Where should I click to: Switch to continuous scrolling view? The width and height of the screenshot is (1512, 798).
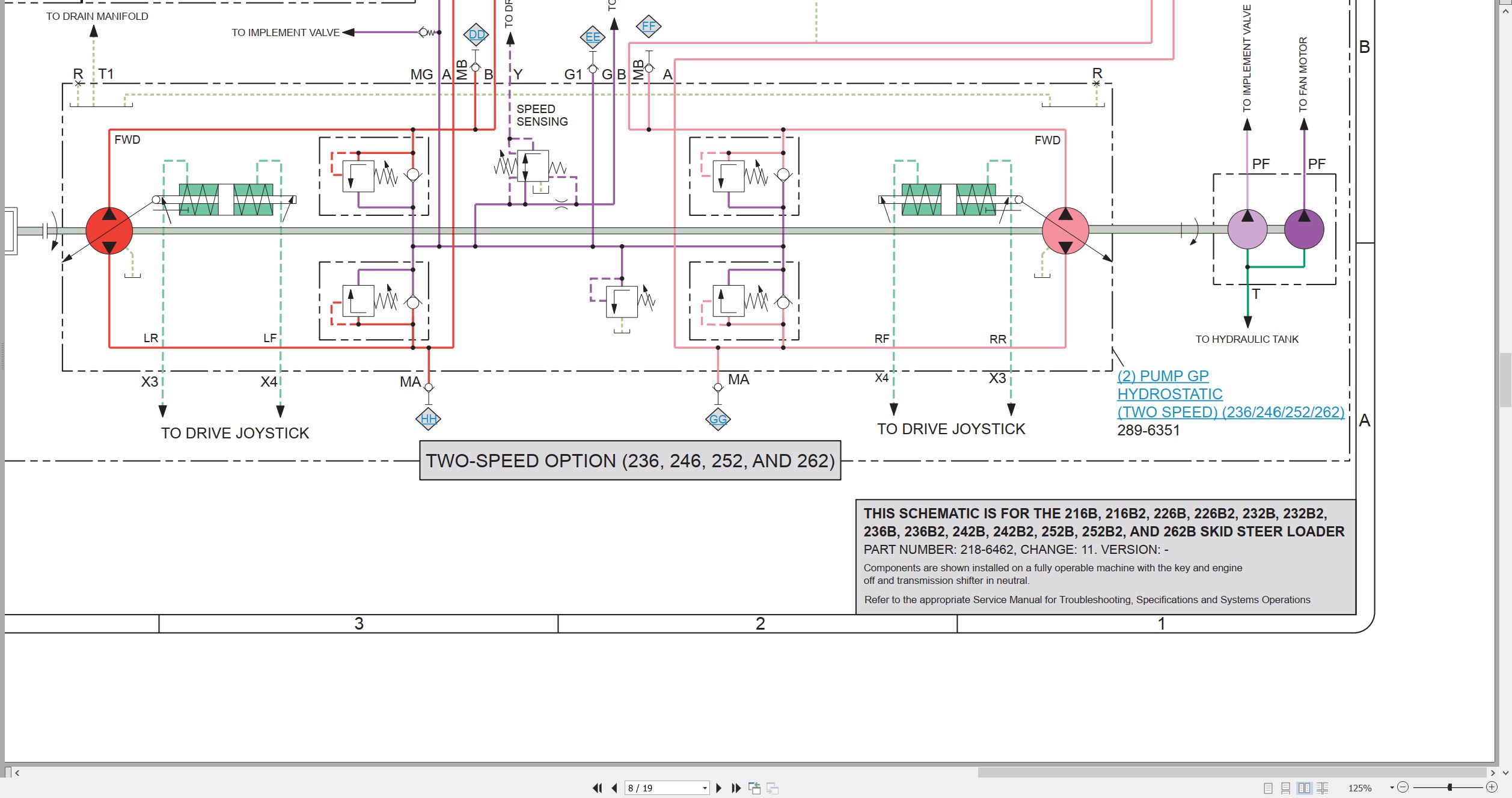pos(1285,788)
